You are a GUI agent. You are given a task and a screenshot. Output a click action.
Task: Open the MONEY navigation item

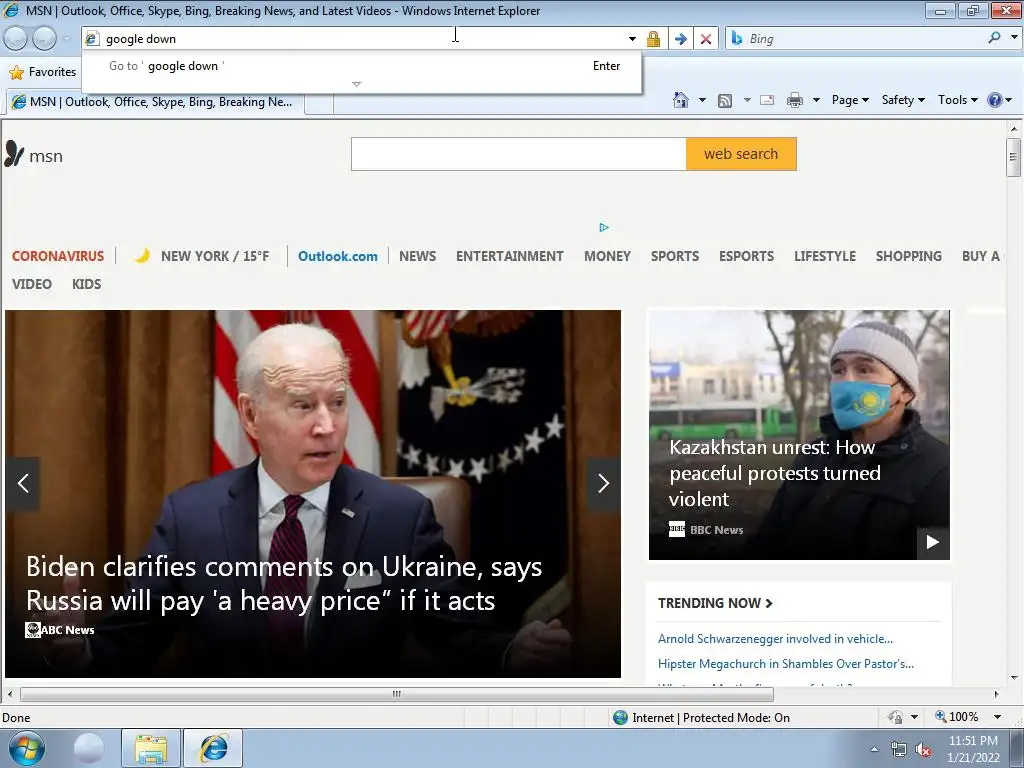607,256
